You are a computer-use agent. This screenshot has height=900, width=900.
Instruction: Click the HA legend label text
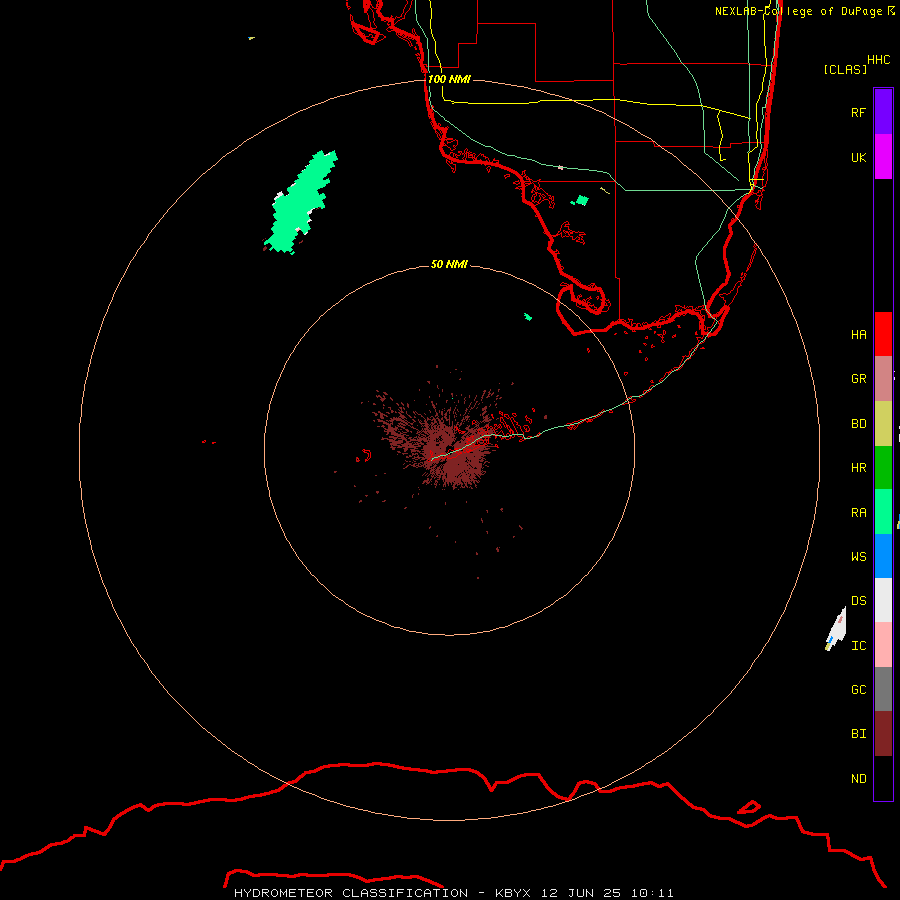tap(858, 334)
